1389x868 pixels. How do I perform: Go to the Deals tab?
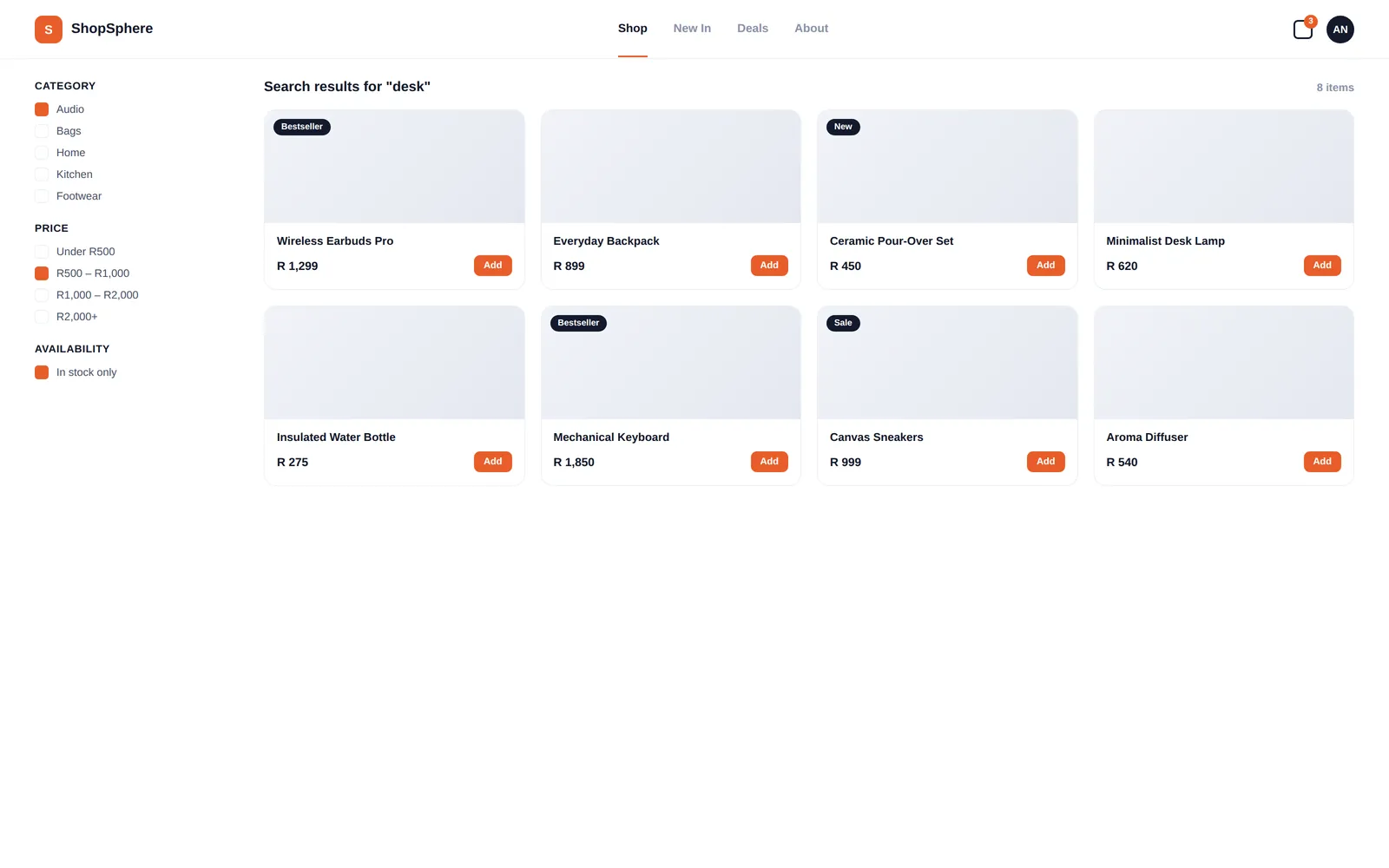tap(753, 29)
